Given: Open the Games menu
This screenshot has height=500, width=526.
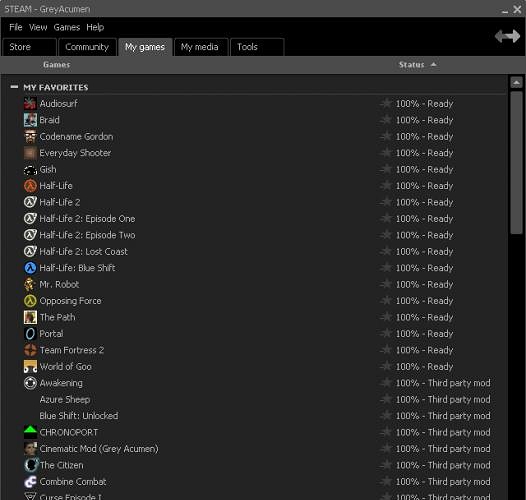Looking at the screenshot, I should (x=67, y=27).
